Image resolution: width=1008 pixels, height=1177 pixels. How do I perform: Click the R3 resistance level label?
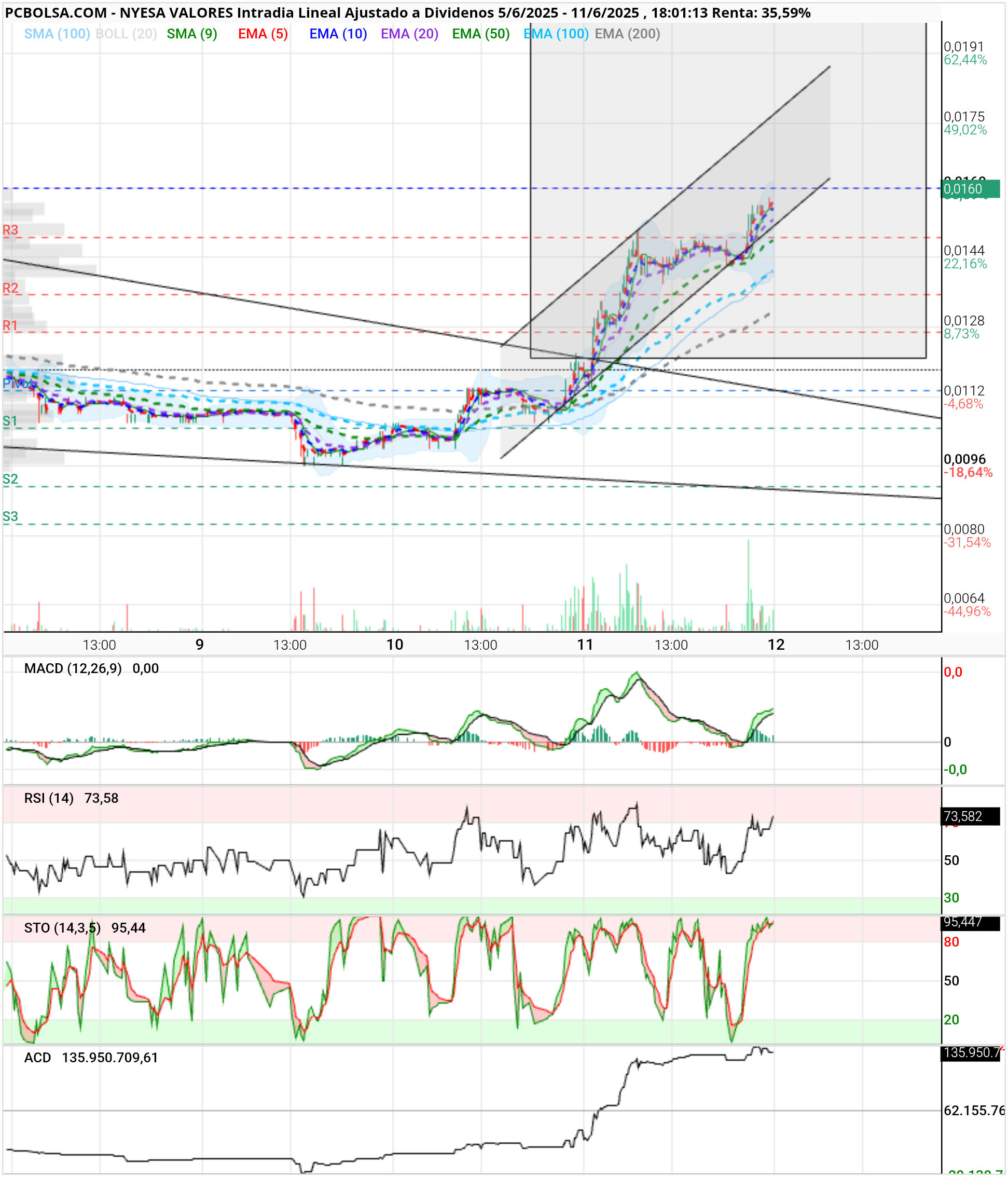pos(10,230)
